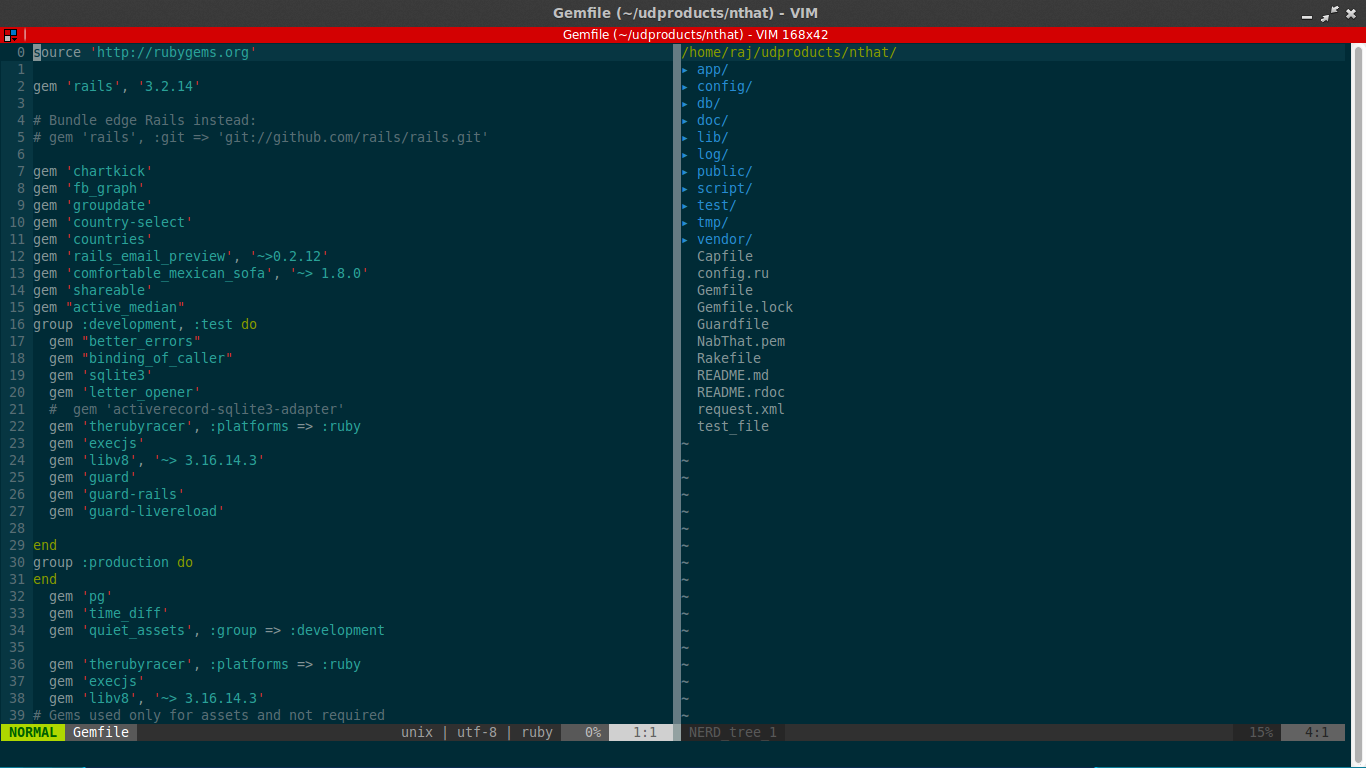Click the gem 'rails_email_preview' line
Screen dimensions: 1366x768
point(181,256)
